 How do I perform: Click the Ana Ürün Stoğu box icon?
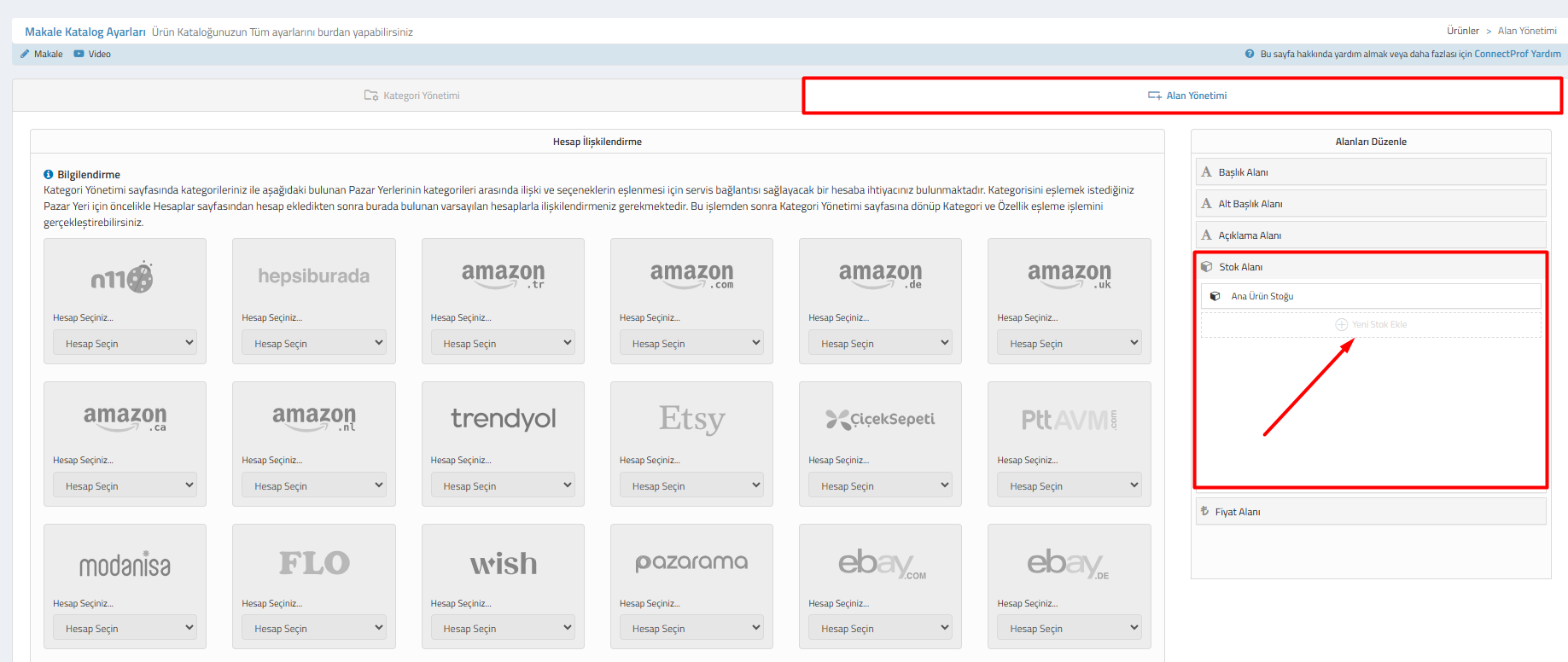1215,296
